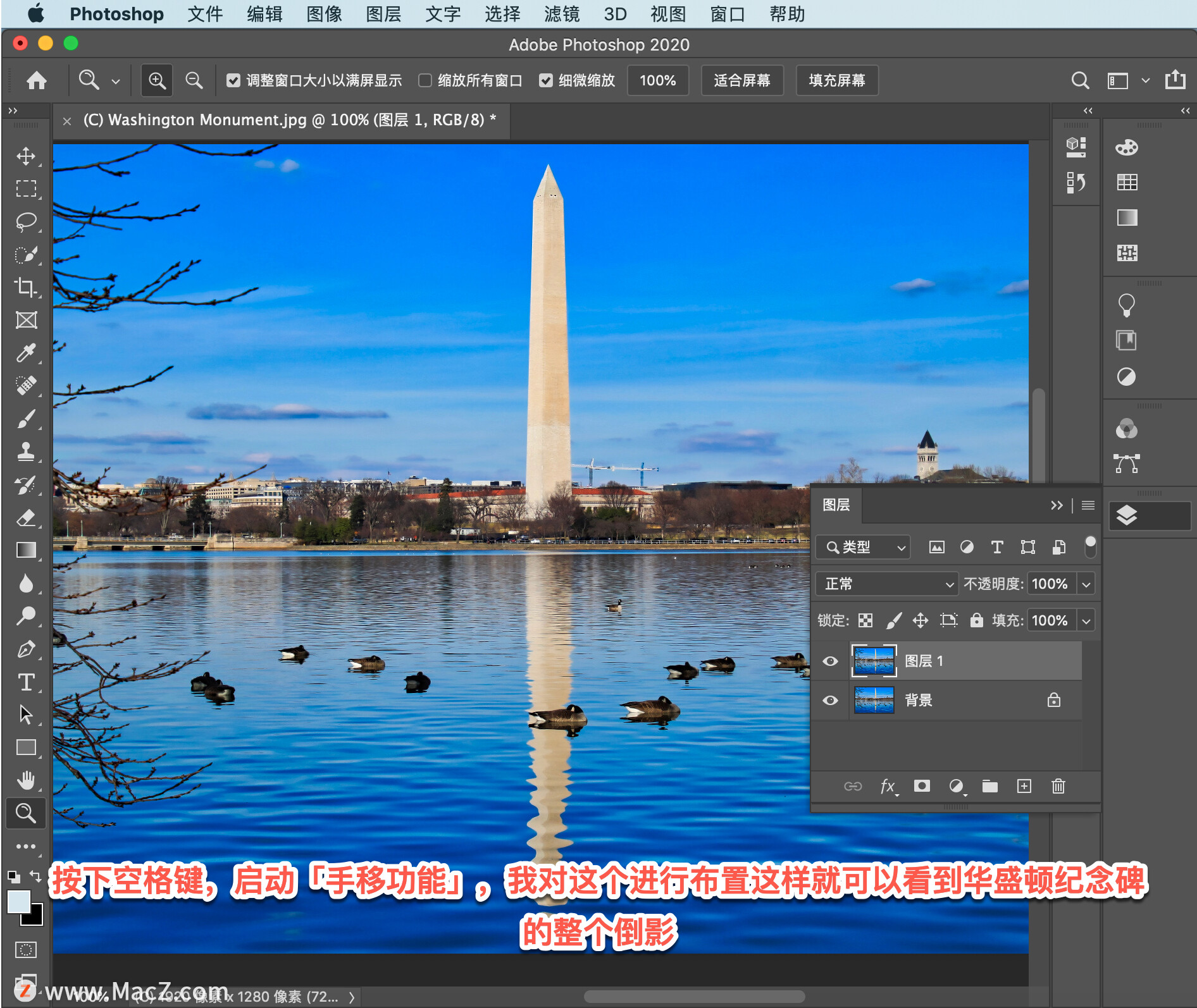Click the 图层 1 layer thumbnail
Screen dimensions: 1197x1008
(874, 661)
